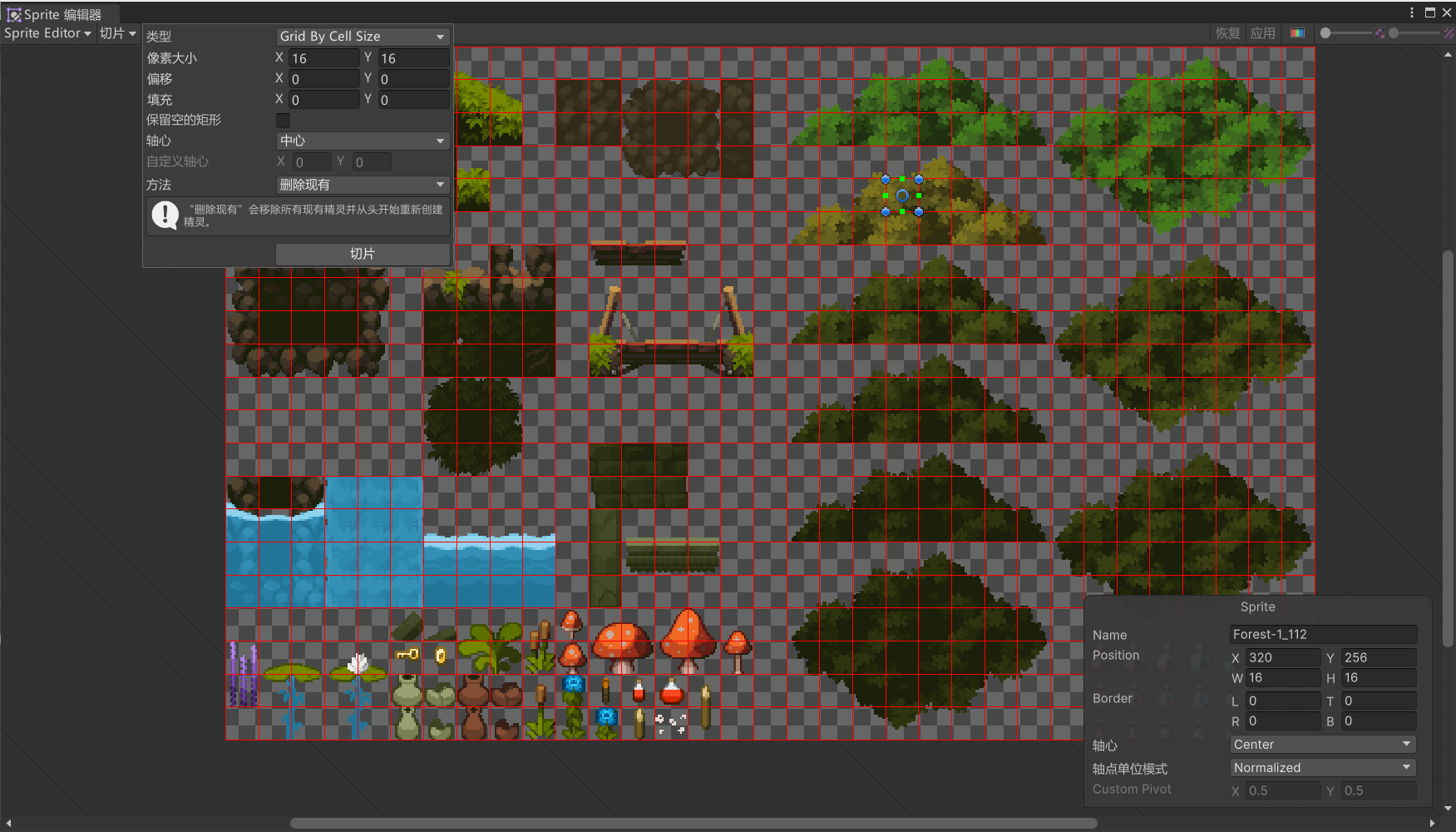The width and height of the screenshot is (1456, 832).
Task: Click the sprite Name field Forest-1_112
Action: click(1322, 634)
